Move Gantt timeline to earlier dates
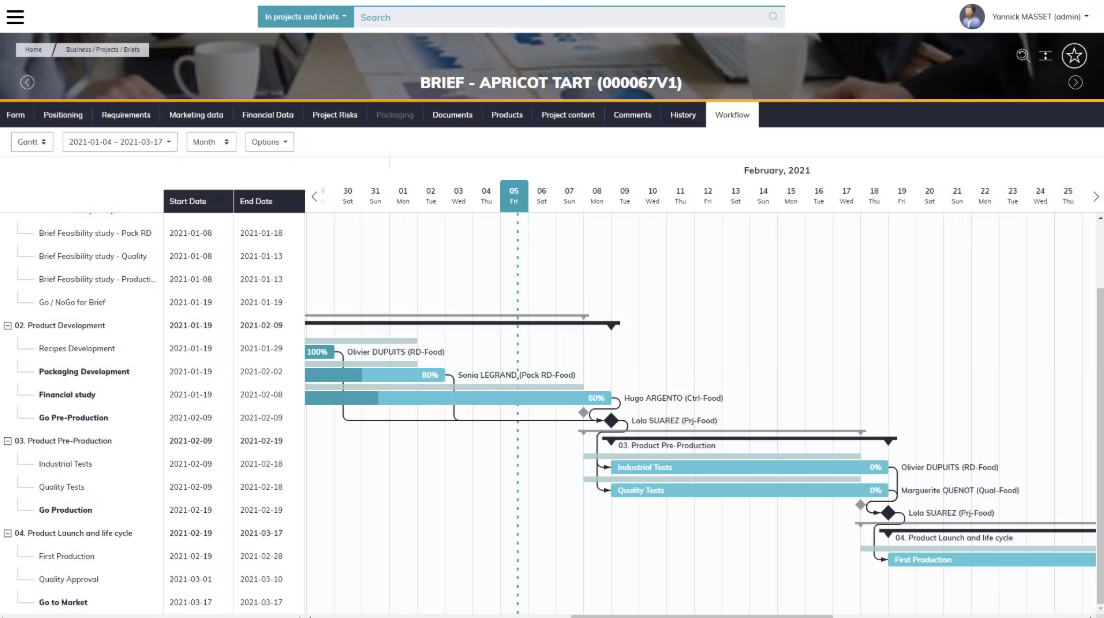The image size is (1104, 618). [x=315, y=196]
